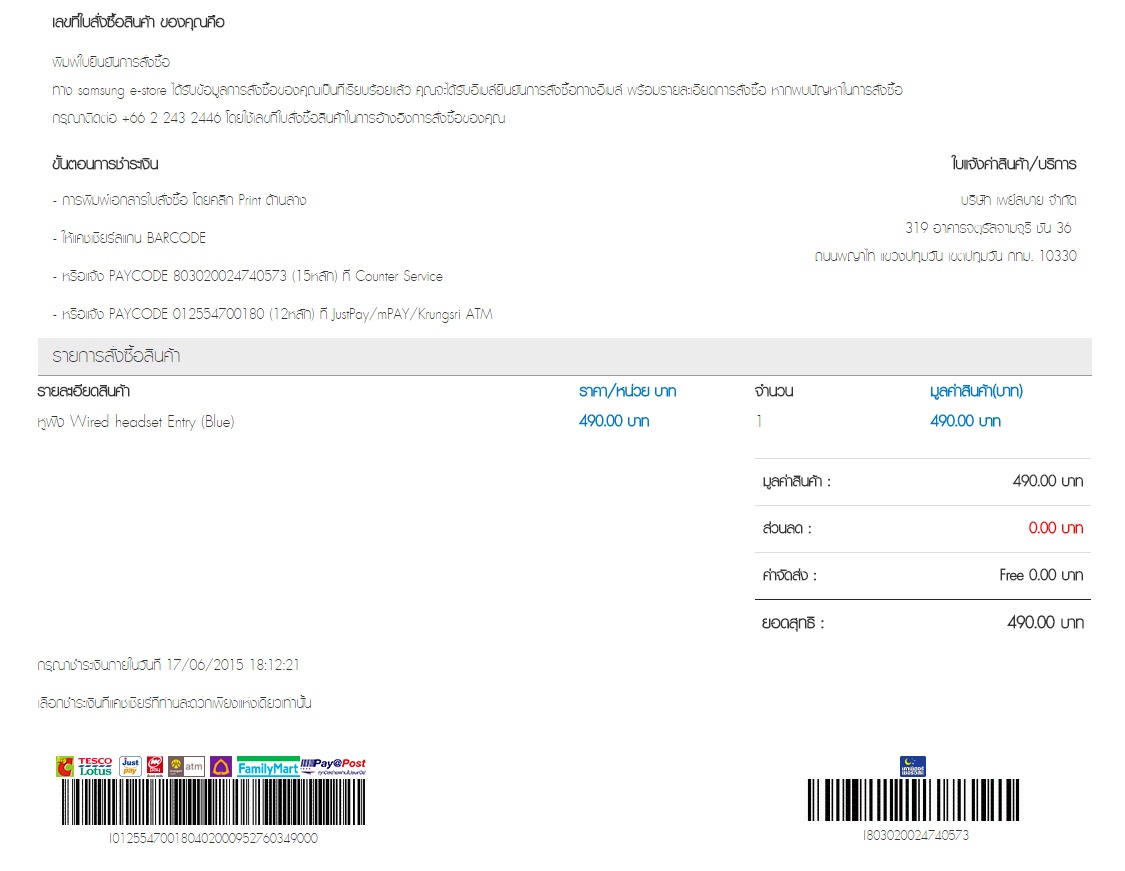Click the ขั้นตอนการชำระเงิน heading
Viewport: 1125px width, 871px height.
click(x=105, y=164)
